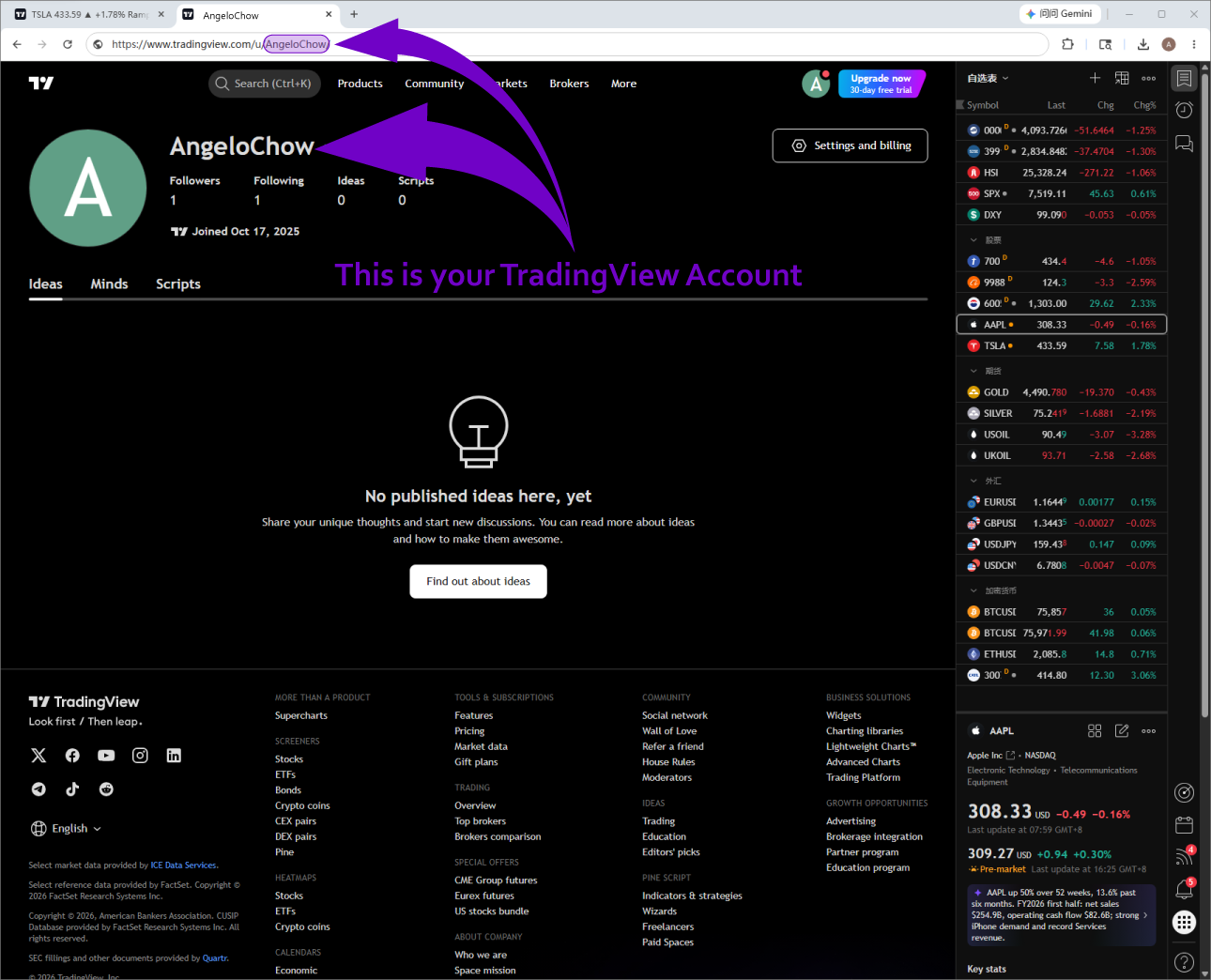The height and width of the screenshot is (980, 1211).
Task: Open the Refer a friend footer link
Action: (x=673, y=746)
